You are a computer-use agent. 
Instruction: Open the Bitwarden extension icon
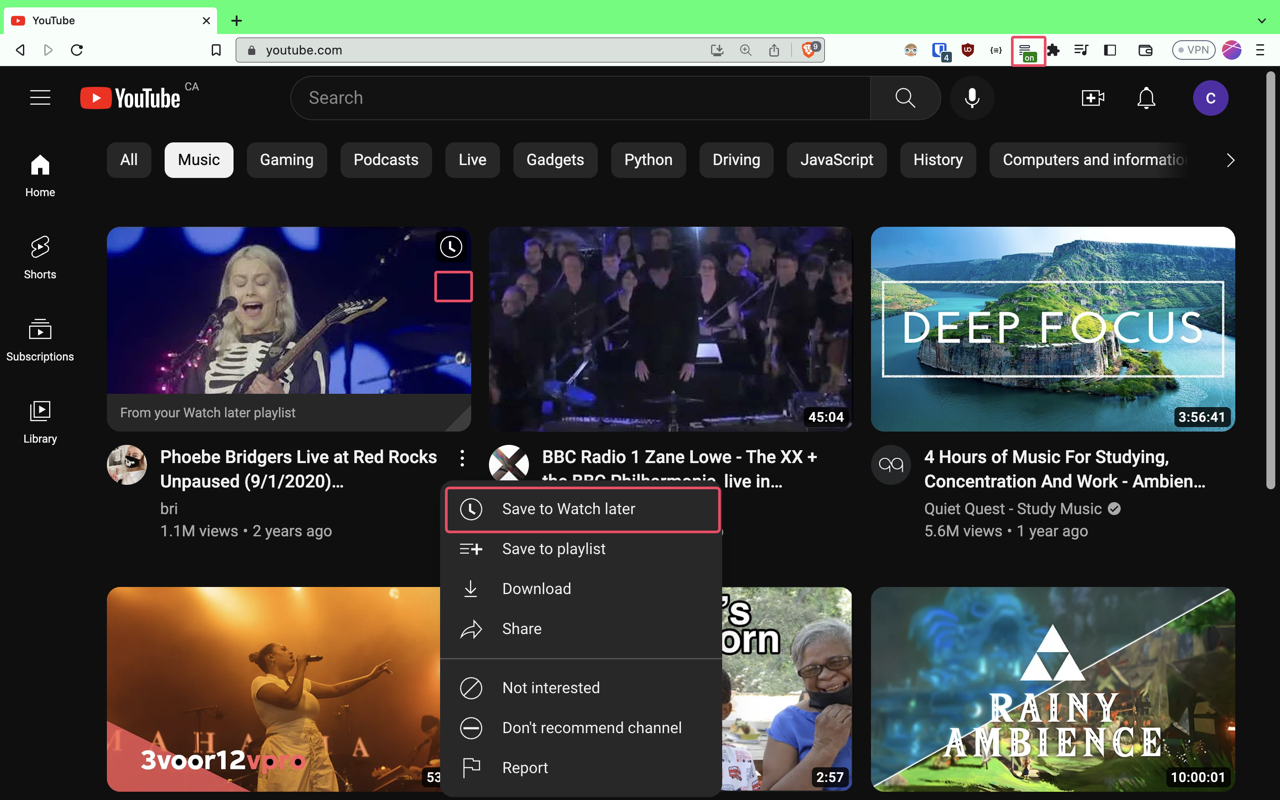[x=938, y=50]
